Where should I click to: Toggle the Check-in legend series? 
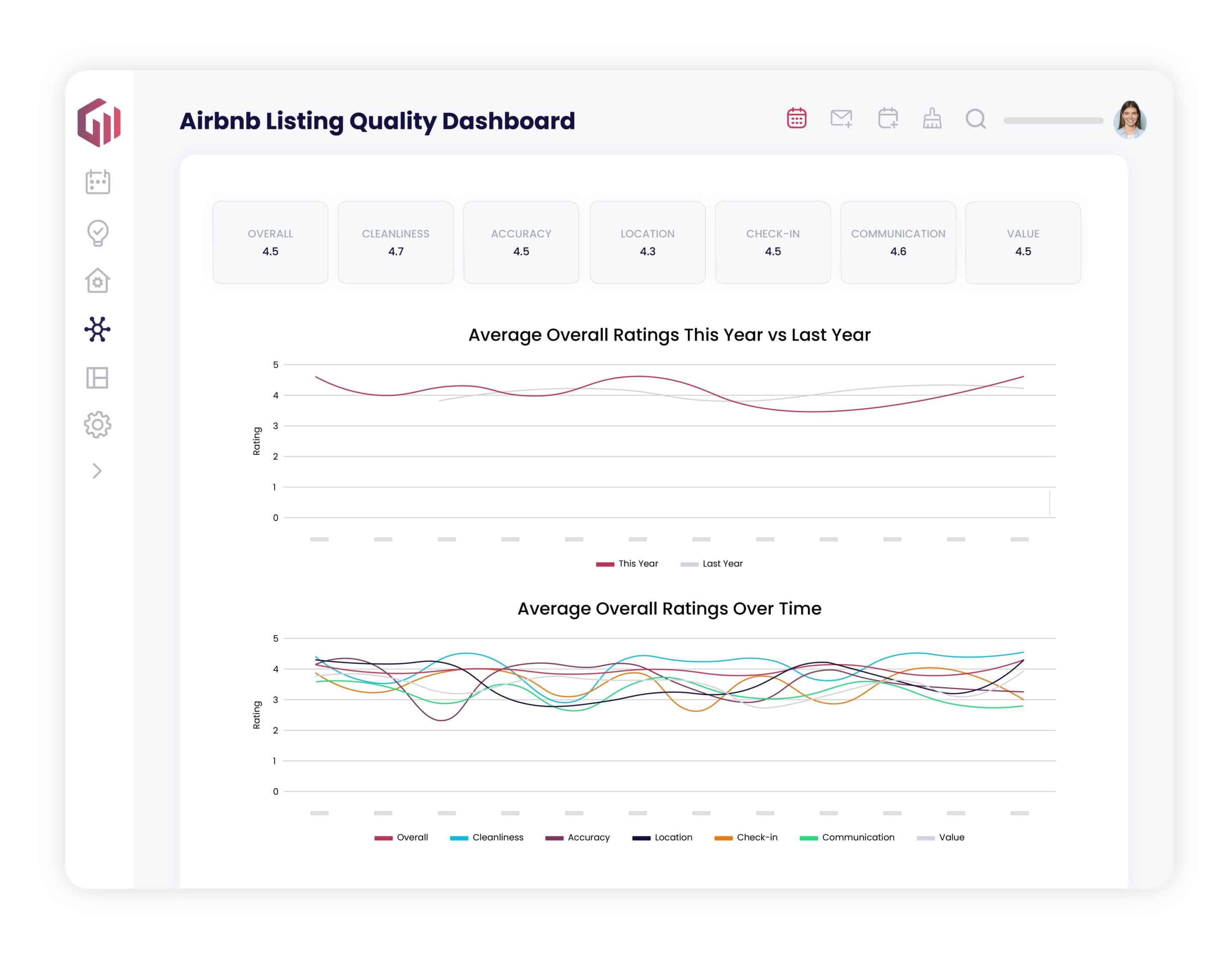[x=746, y=837]
